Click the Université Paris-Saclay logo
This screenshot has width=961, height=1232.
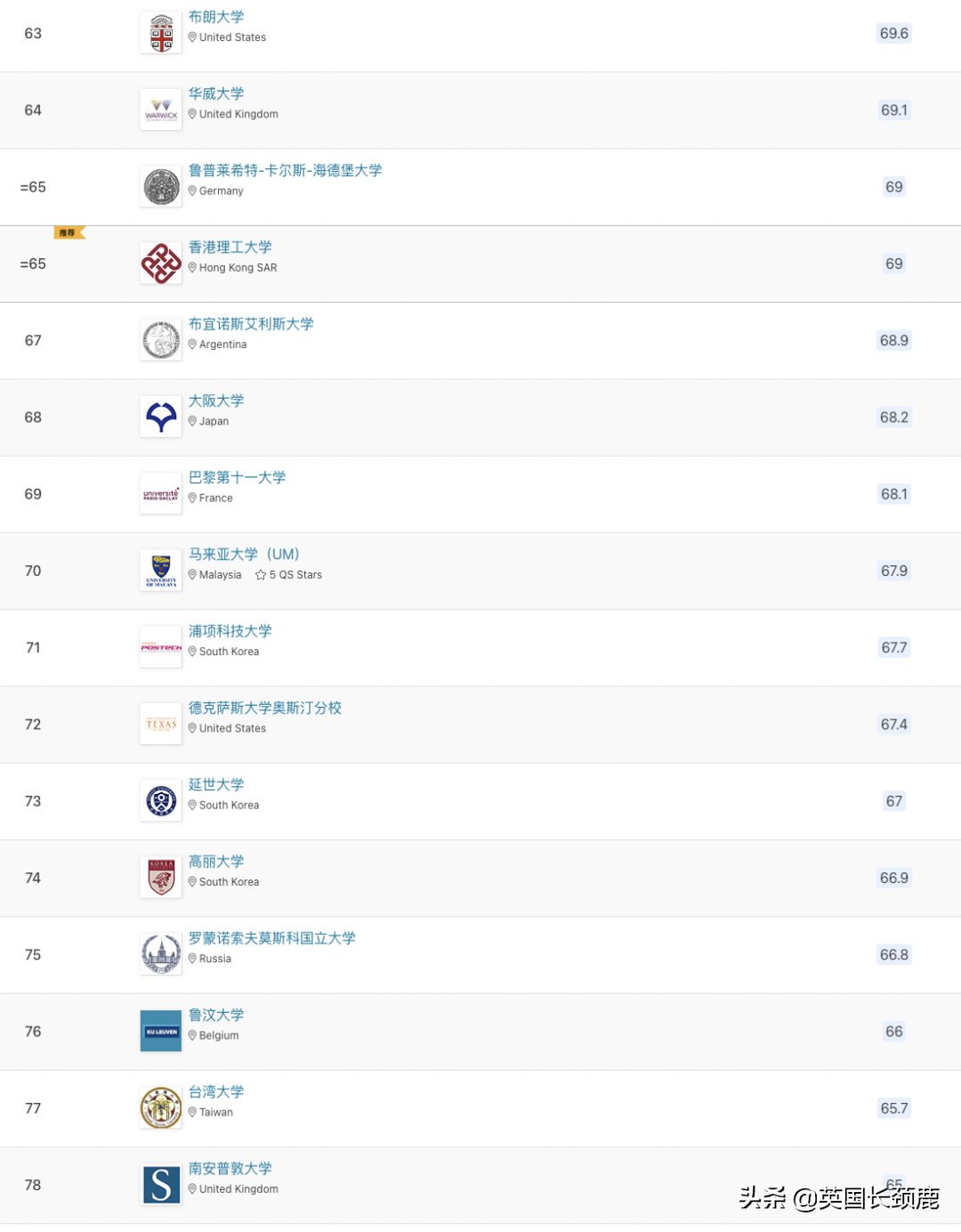(161, 494)
